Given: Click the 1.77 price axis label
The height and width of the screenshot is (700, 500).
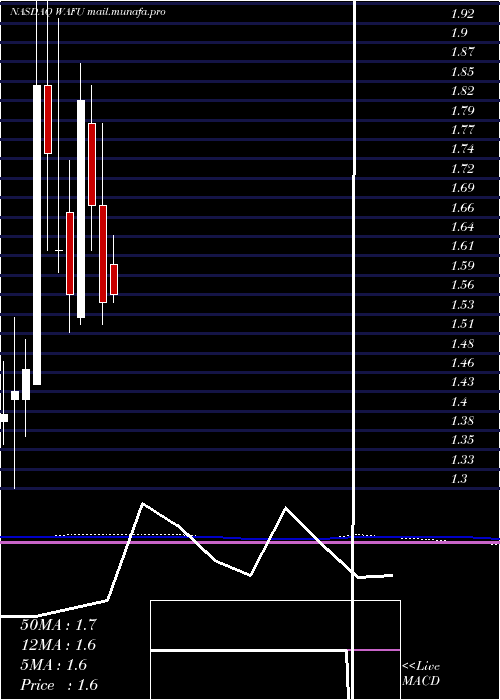Looking at the screenshot, I should pos(462,130).
